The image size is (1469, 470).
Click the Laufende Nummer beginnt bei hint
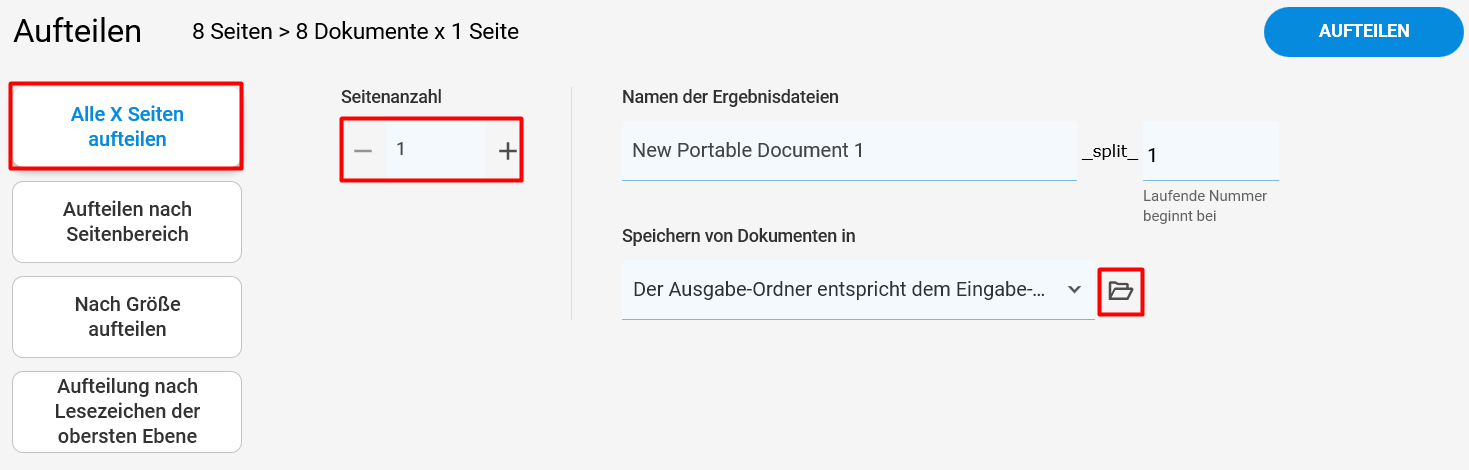pos(1205,206)
